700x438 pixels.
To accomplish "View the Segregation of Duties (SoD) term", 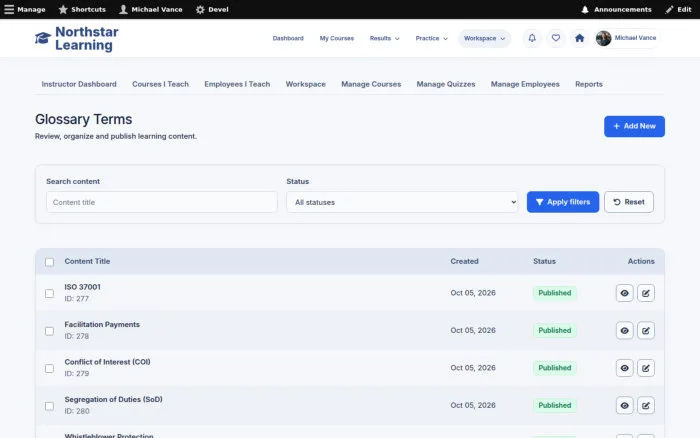I will (624, 405).
